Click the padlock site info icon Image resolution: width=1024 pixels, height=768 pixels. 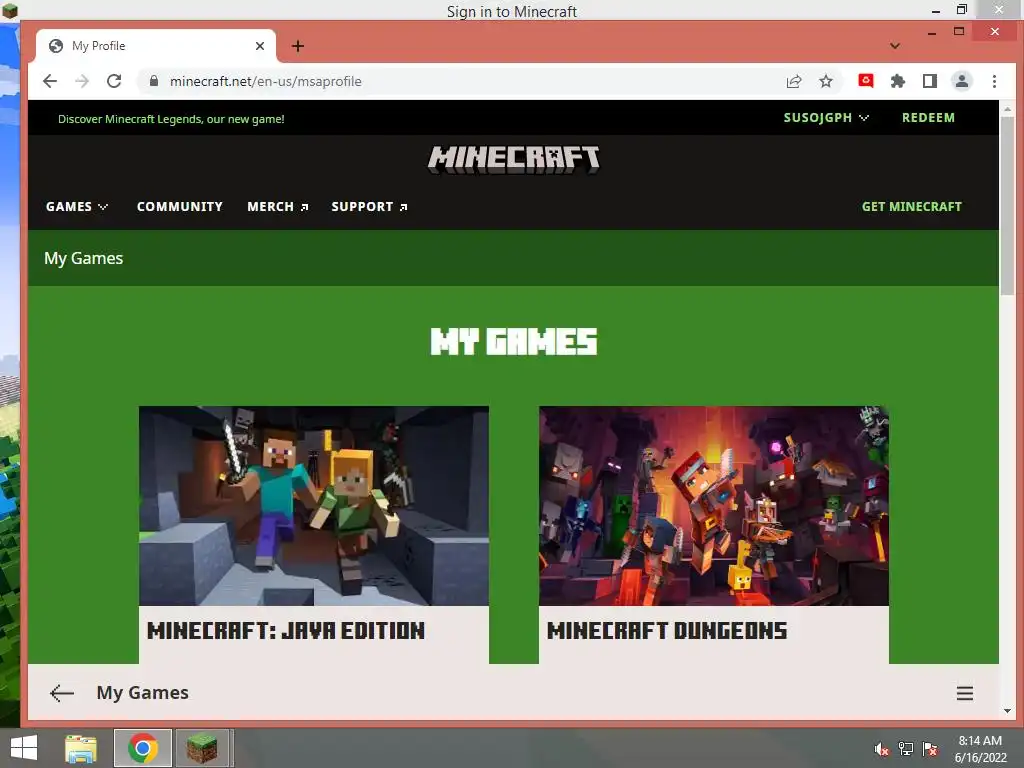pyautogui.click(x=153, y=81)
